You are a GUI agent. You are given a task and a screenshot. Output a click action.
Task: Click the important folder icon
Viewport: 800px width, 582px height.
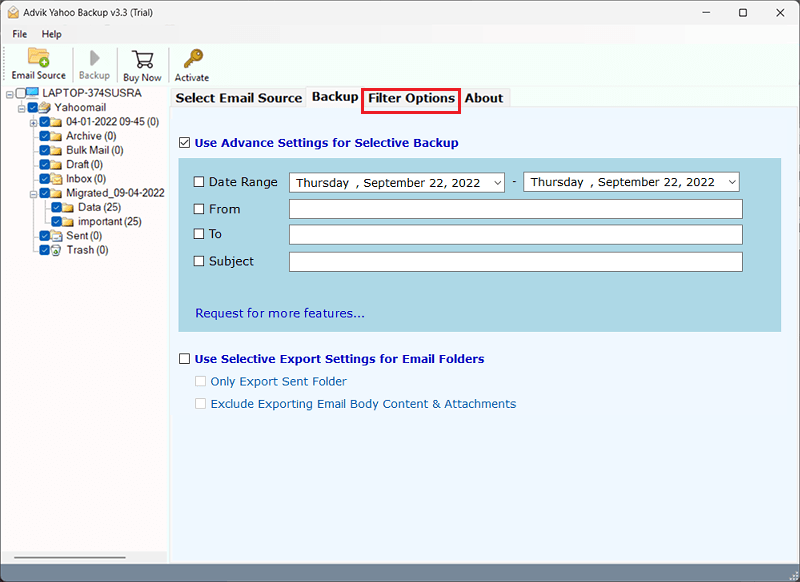(68, 222)
